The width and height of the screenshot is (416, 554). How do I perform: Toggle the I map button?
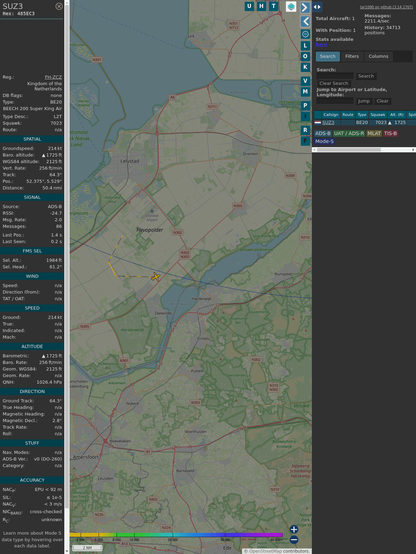pyautogui.click(x=305, y=116)
